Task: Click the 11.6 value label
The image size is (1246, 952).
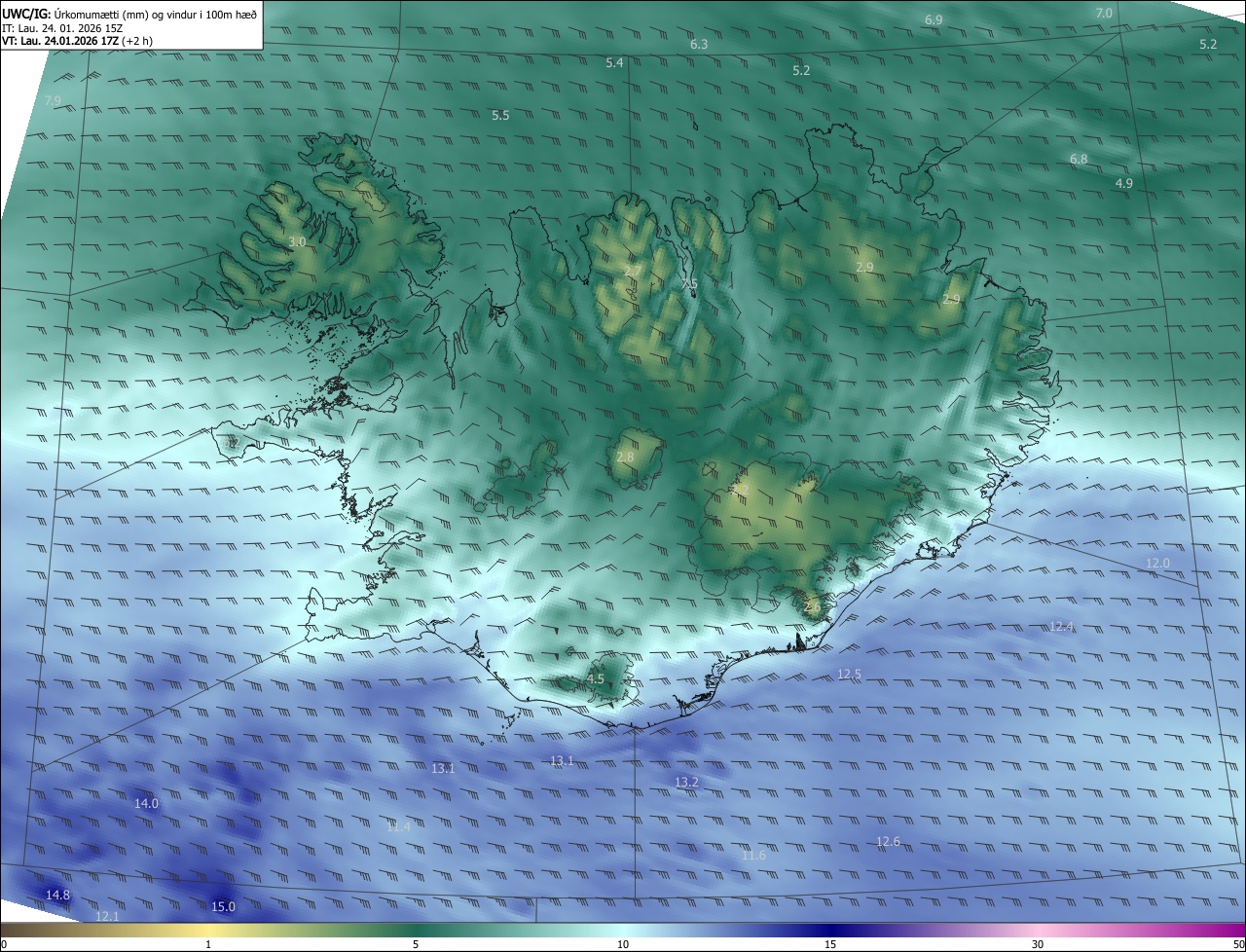Action: [753, 855]
